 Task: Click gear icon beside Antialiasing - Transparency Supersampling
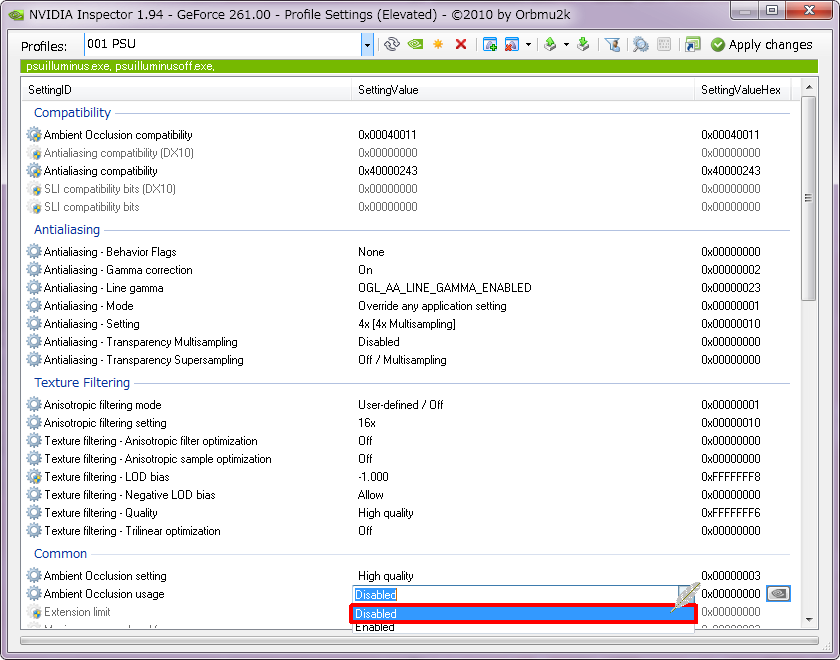34,359
